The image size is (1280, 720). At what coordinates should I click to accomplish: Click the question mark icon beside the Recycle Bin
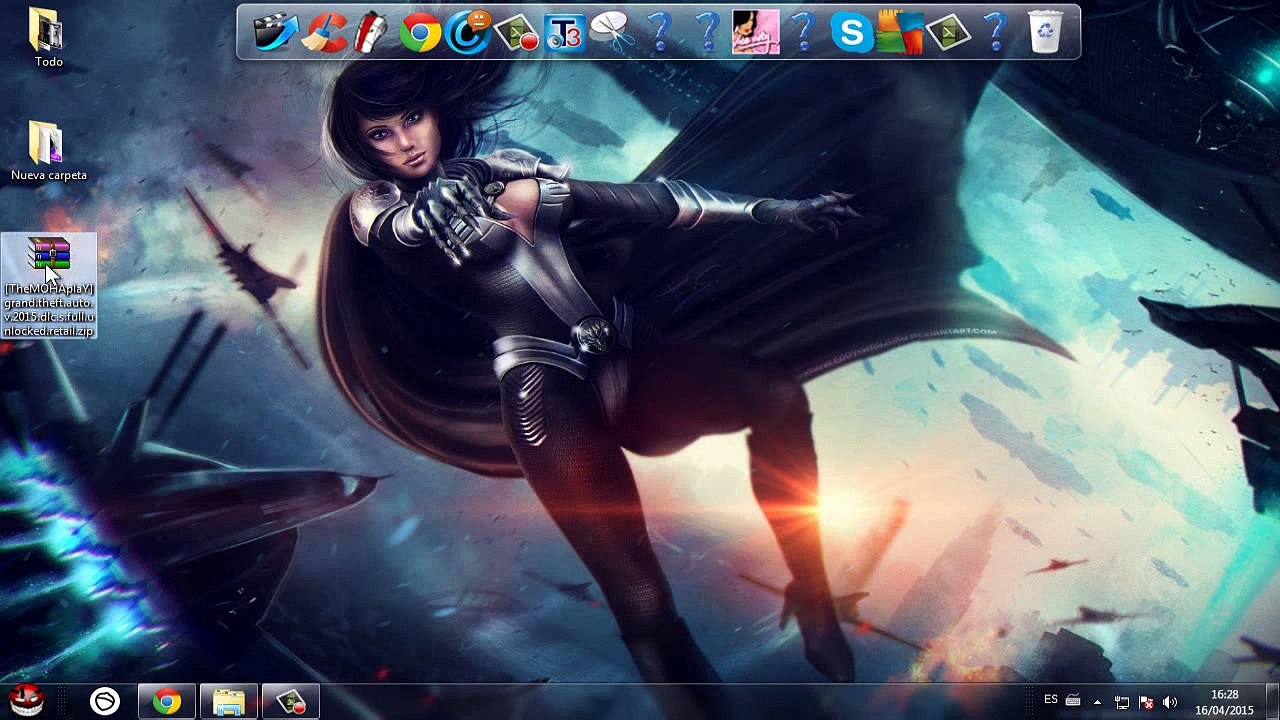pos(996,32)
